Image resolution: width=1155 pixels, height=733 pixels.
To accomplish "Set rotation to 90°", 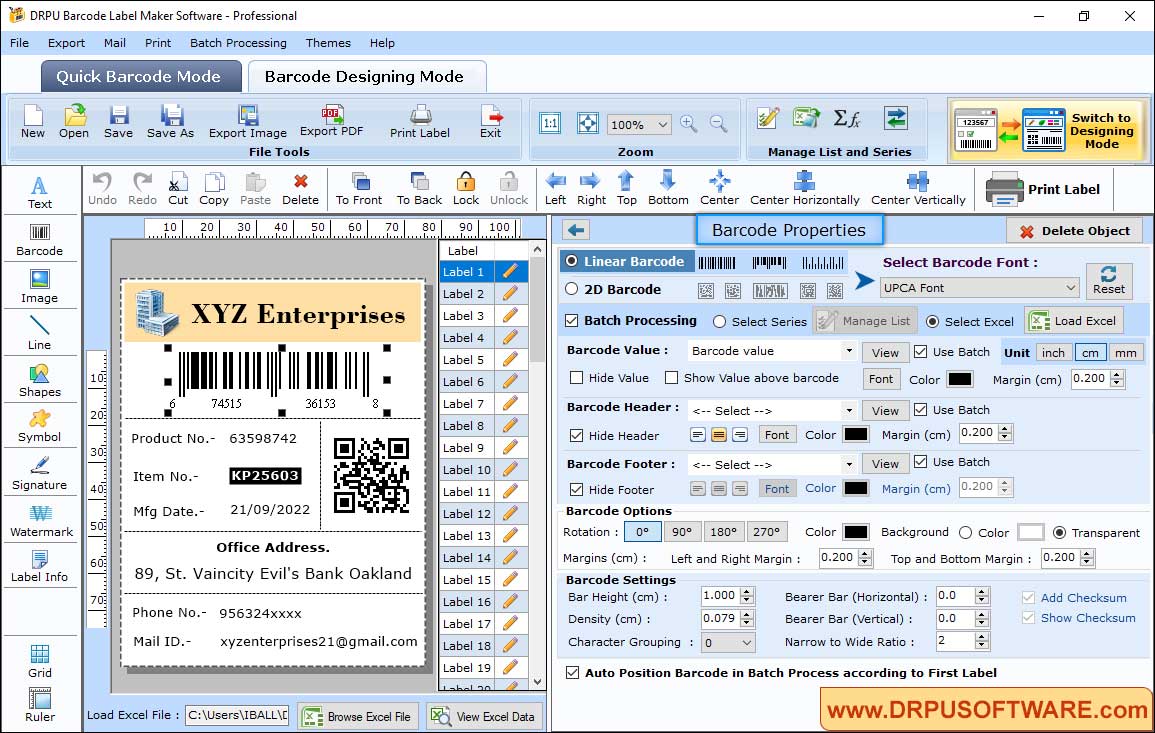I will (x=682, y=532).
